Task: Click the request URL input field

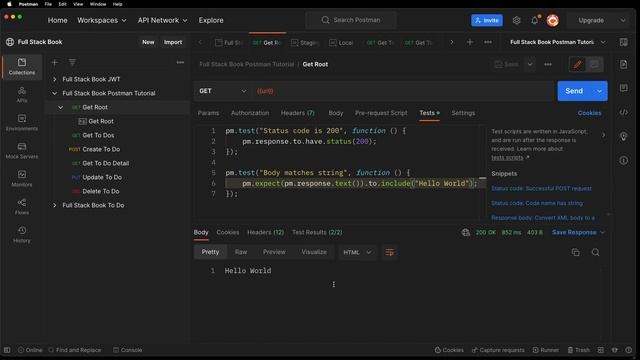Action: tap(402, 91)
